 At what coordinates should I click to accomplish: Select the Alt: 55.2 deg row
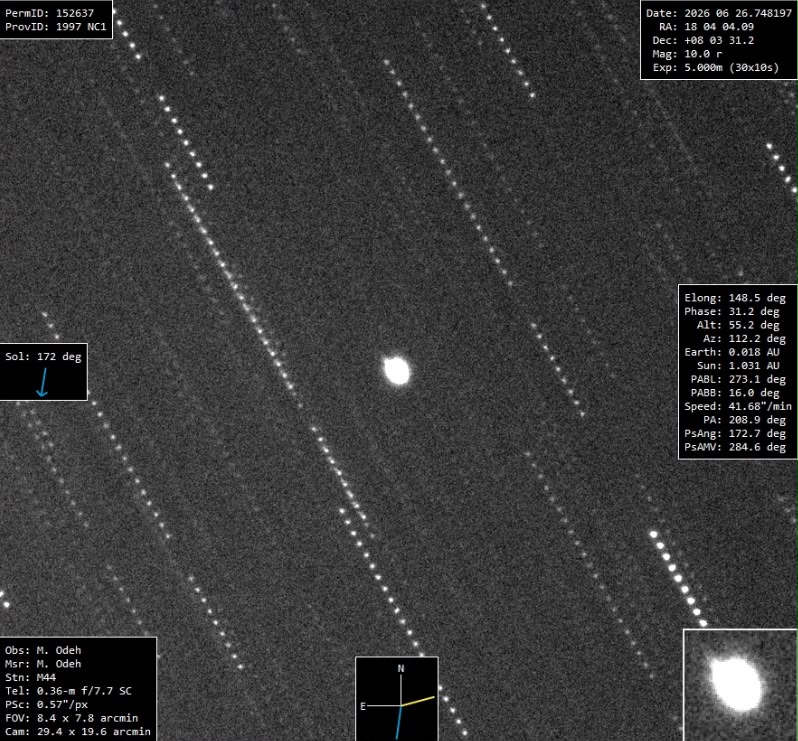(738, 325)
